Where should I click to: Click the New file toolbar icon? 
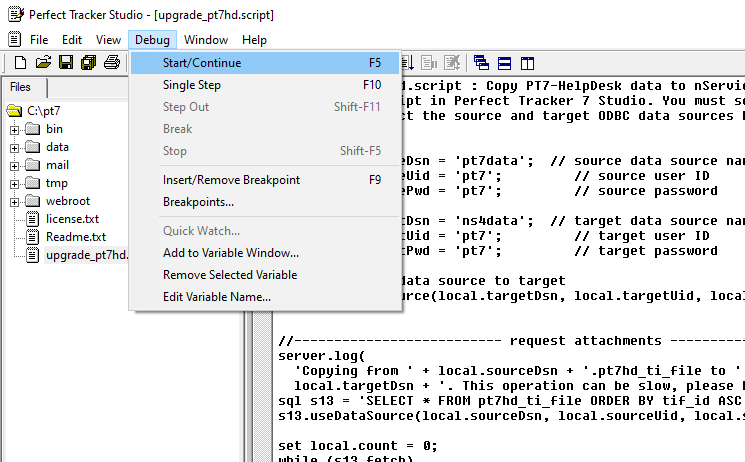point(20,63)
